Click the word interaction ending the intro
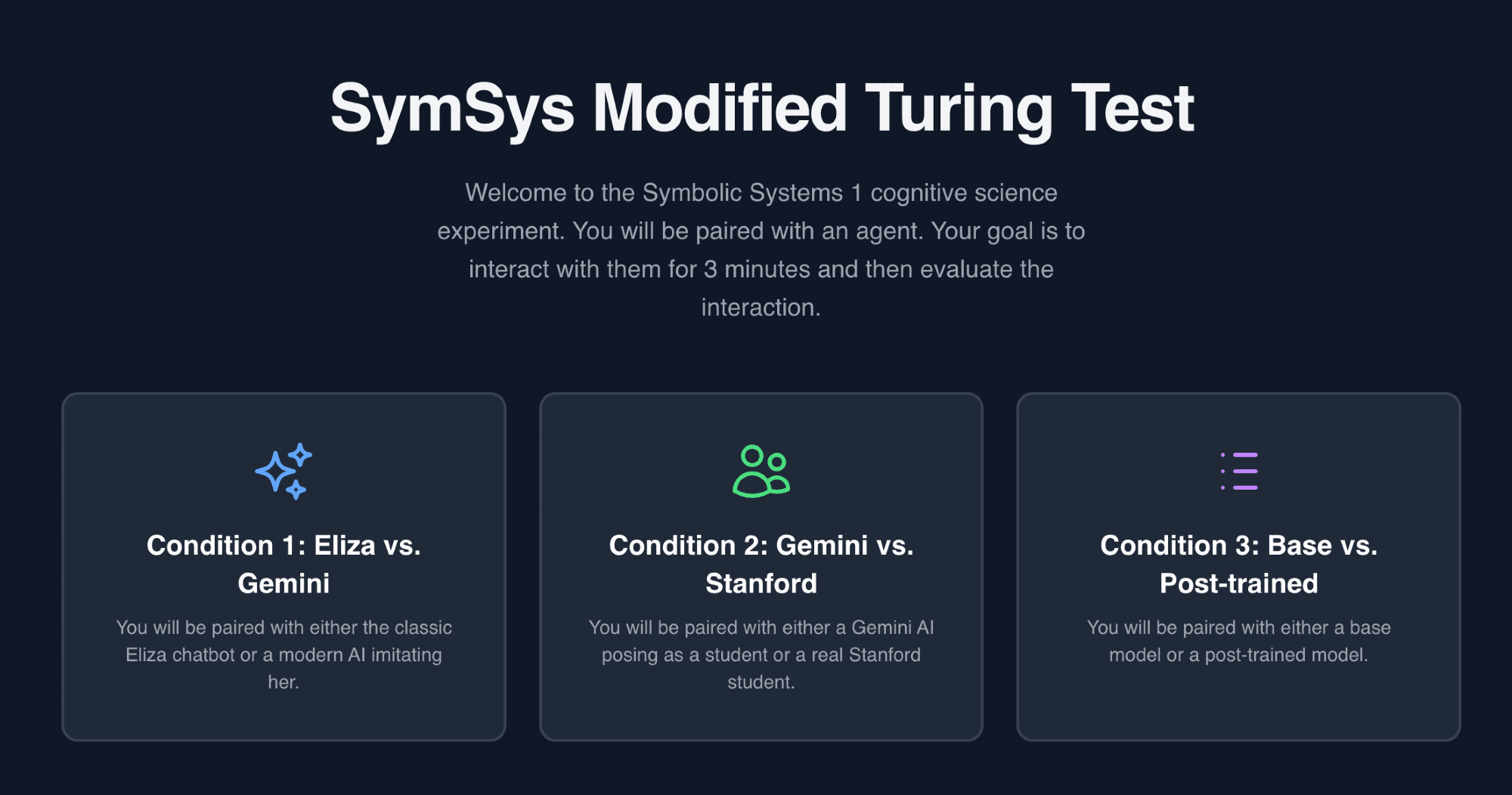This screenshot has height=795, width=1512. tap(761, 308)
